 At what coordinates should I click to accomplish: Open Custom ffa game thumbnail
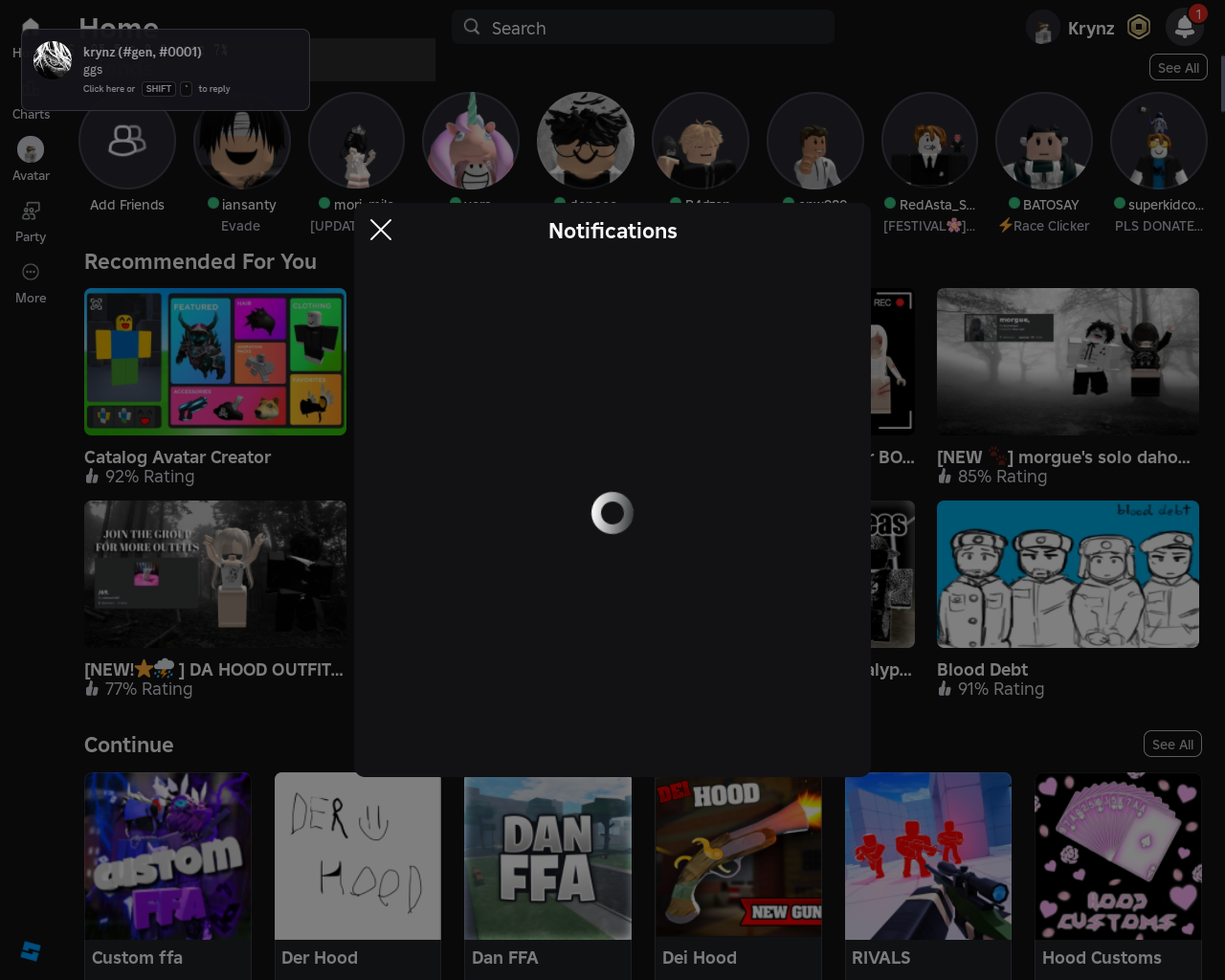pyautogui.click(x=167, y=857)
